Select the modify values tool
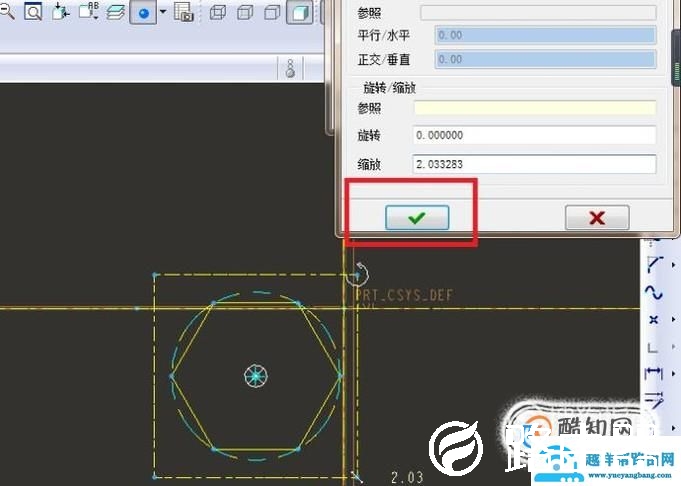The height and width of the screenshot is (486, 681). (654, 400)
